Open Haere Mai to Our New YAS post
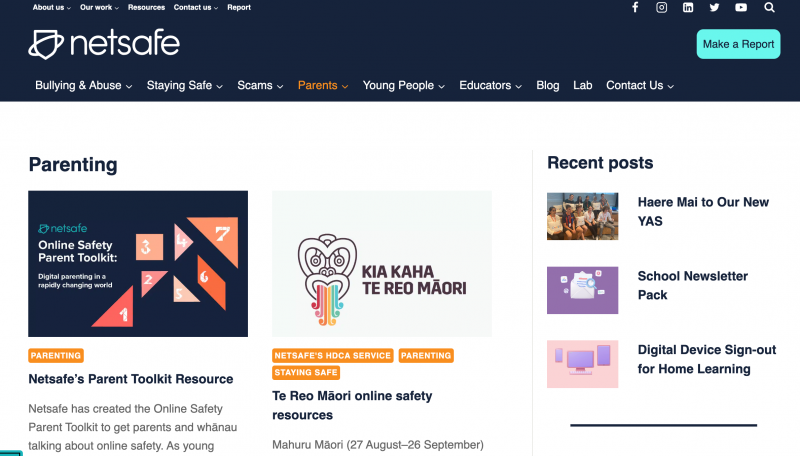The height and width of the screenshot is (456, 800). coord(703,212)
